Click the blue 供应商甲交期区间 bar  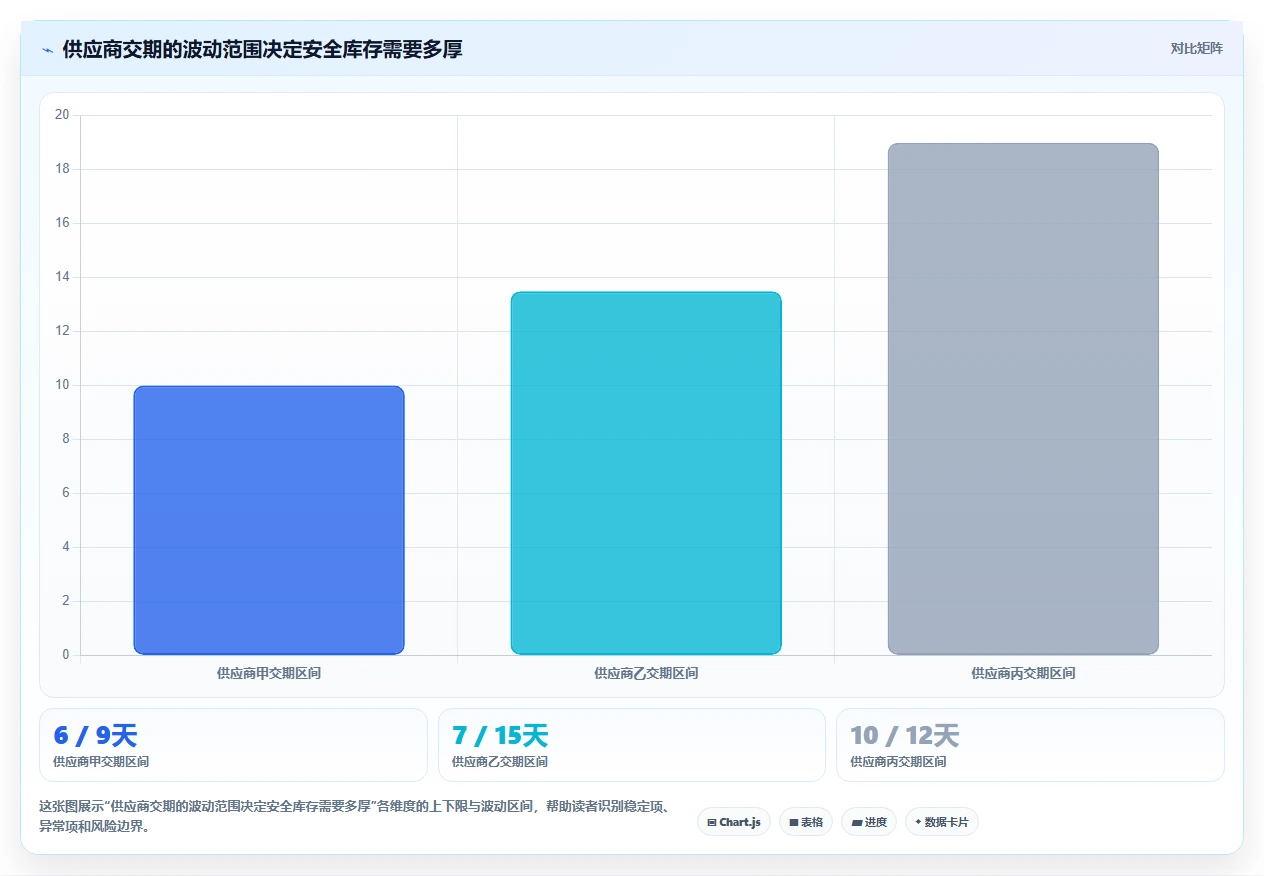(x=269, y=520)
